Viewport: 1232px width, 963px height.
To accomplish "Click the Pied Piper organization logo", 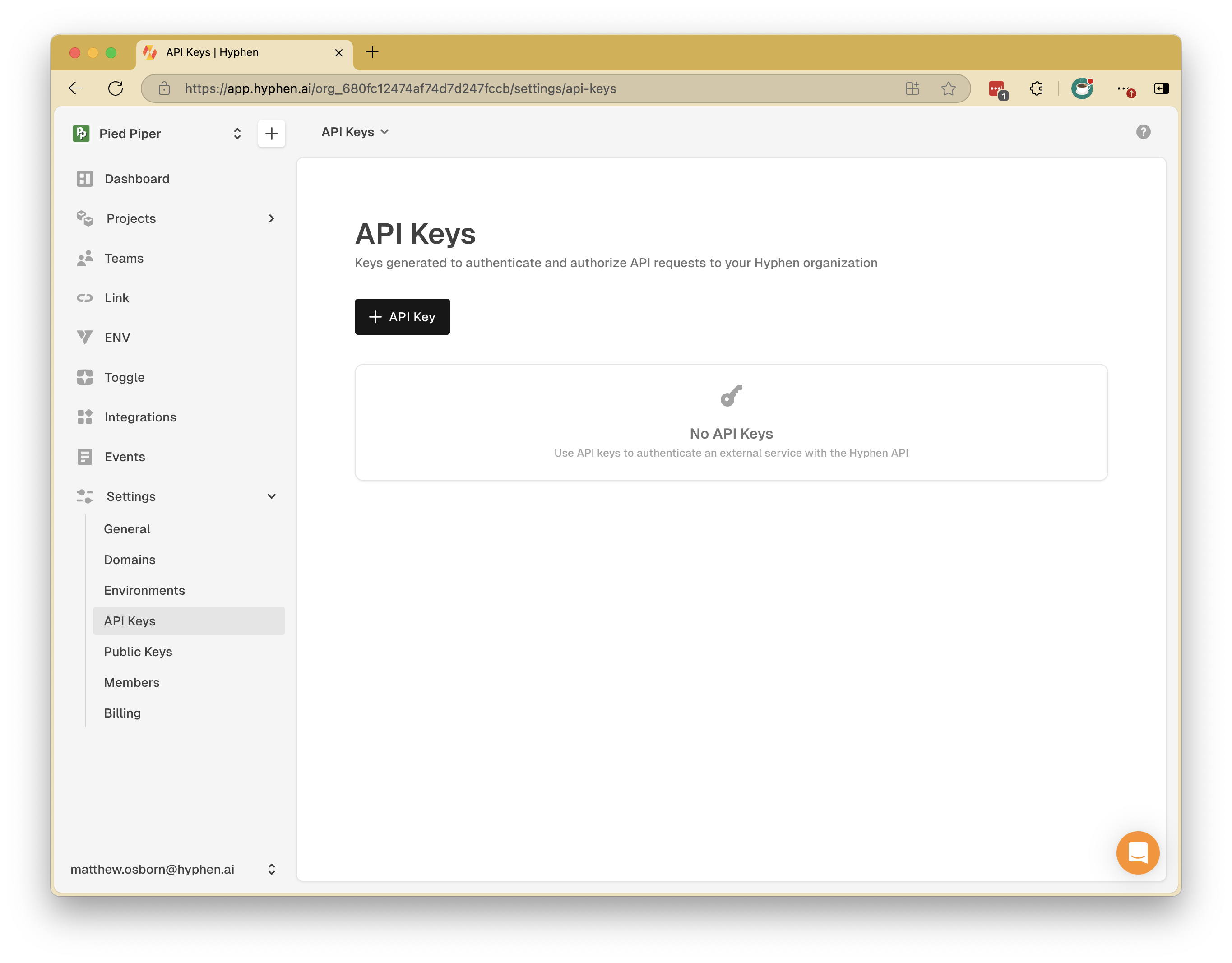I will [81, 133].
